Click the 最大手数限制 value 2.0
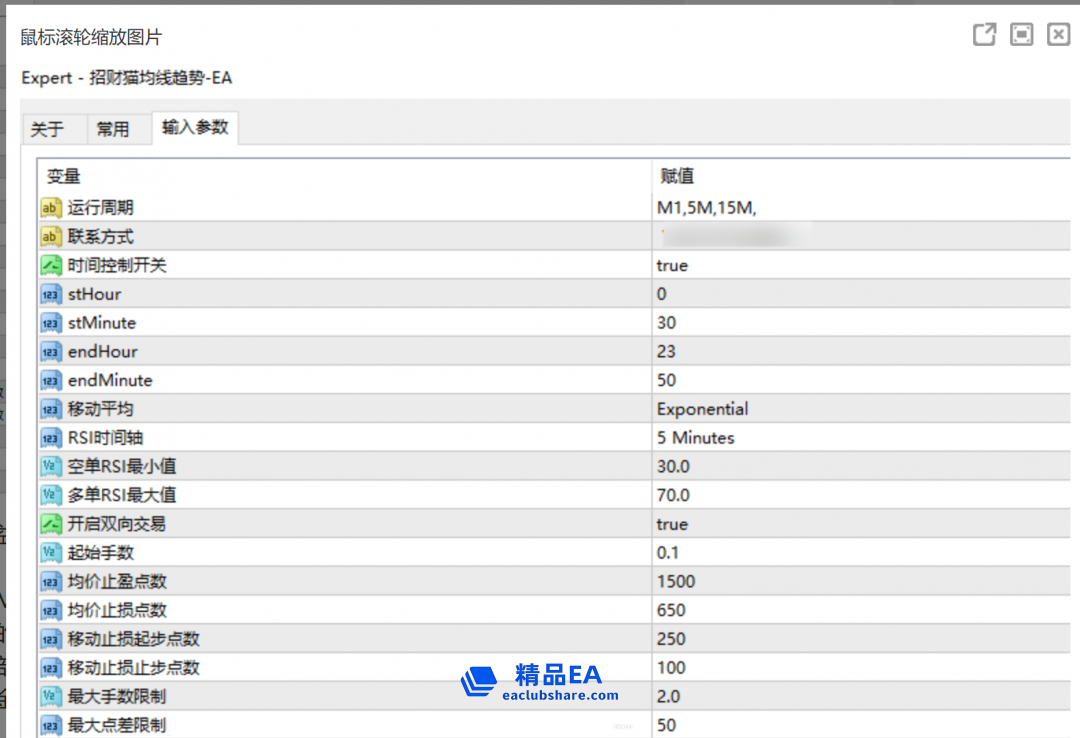Screen dimensions: 1080x738 (668, 697)
